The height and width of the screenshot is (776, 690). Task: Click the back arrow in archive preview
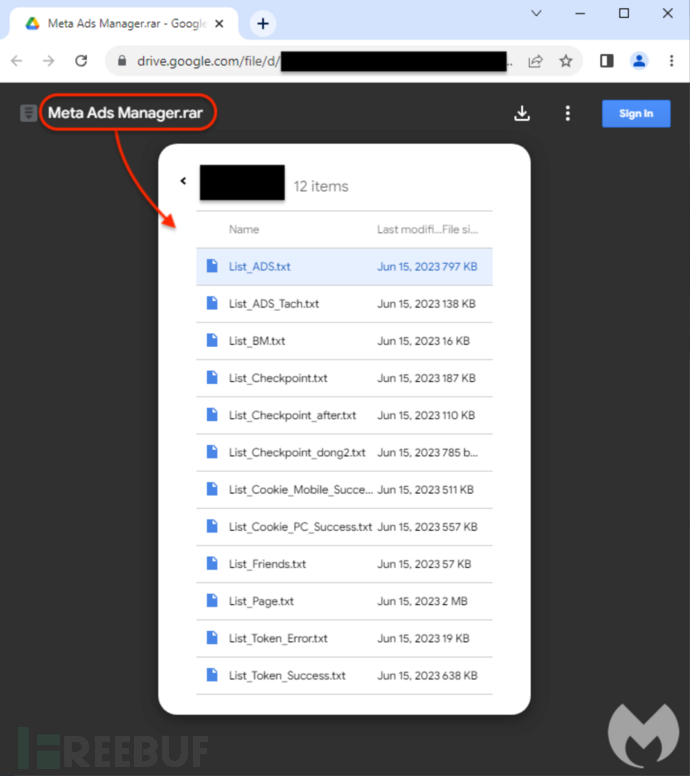pyautogui.click(x=183, y=181)
